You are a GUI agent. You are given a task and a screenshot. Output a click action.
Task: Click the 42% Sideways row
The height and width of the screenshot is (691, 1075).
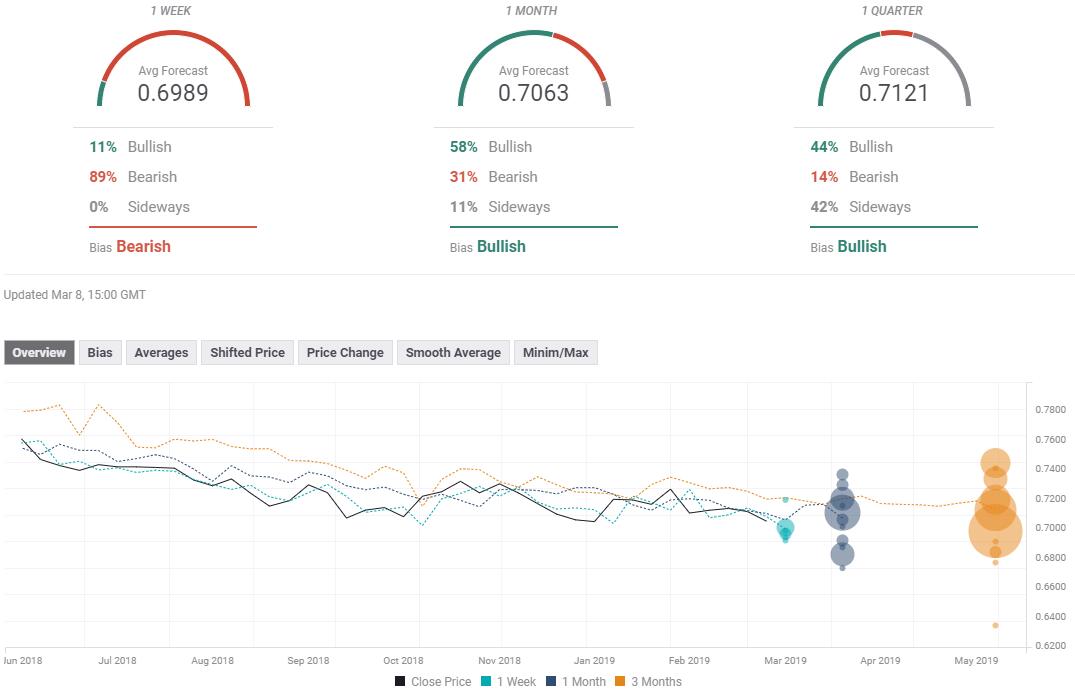(x=861, y=207)
